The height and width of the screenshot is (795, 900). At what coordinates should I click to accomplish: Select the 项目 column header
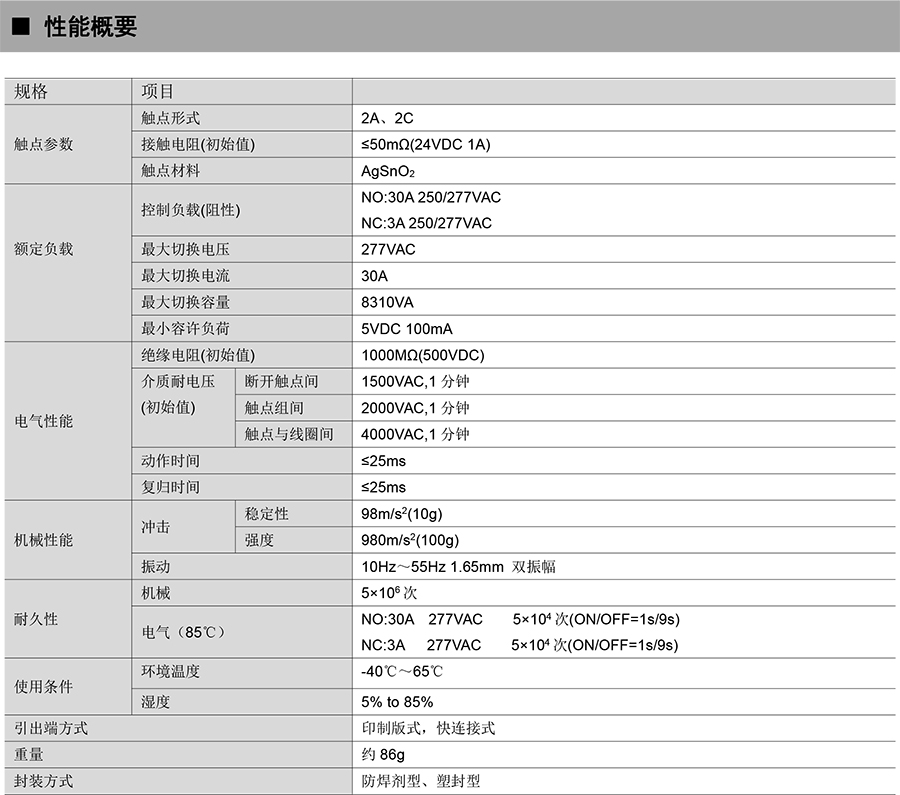tap(158, 92)
